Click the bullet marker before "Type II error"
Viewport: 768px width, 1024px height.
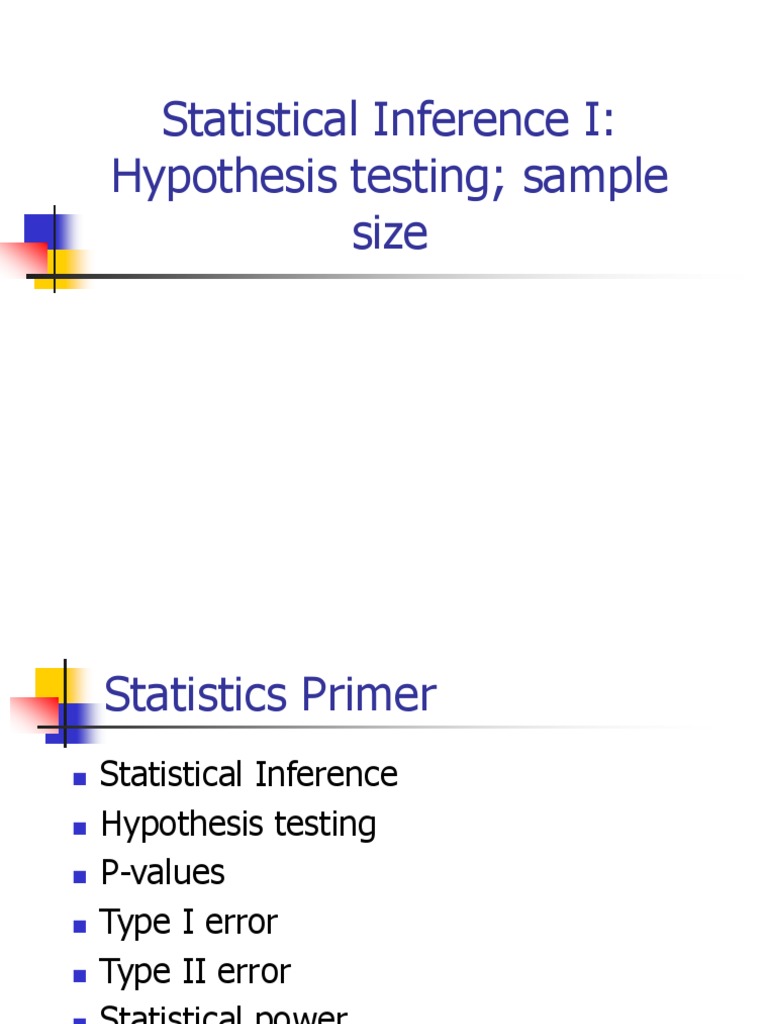(80, 976)
